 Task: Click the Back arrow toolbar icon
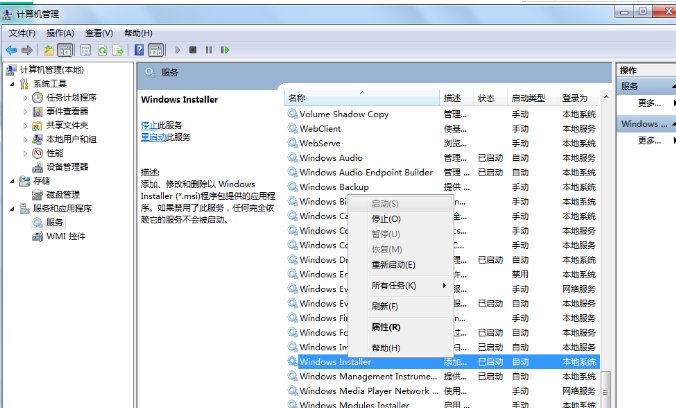12,50
